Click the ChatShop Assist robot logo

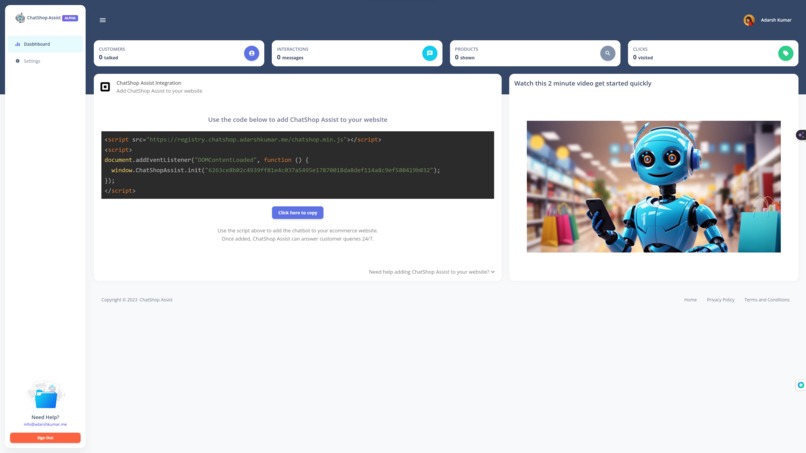tap(20, 18)
